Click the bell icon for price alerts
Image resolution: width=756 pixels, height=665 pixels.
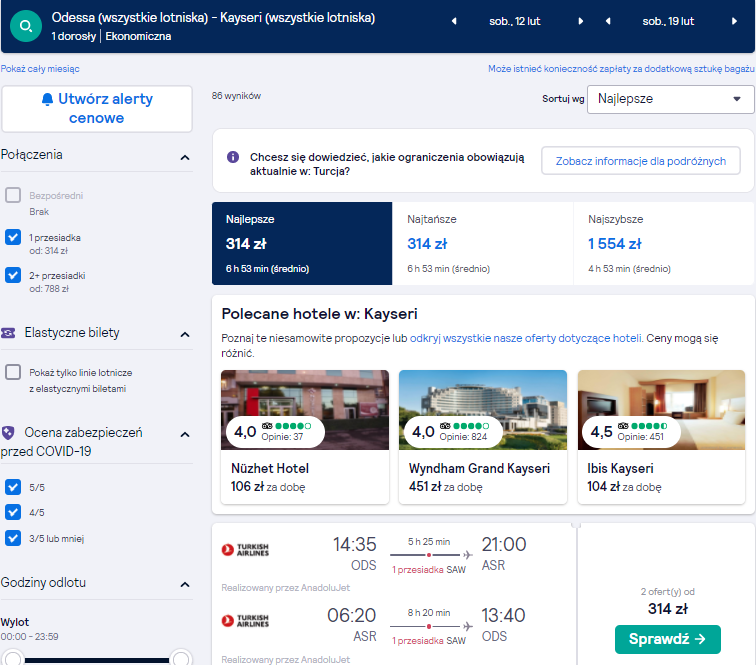point(47,99)
